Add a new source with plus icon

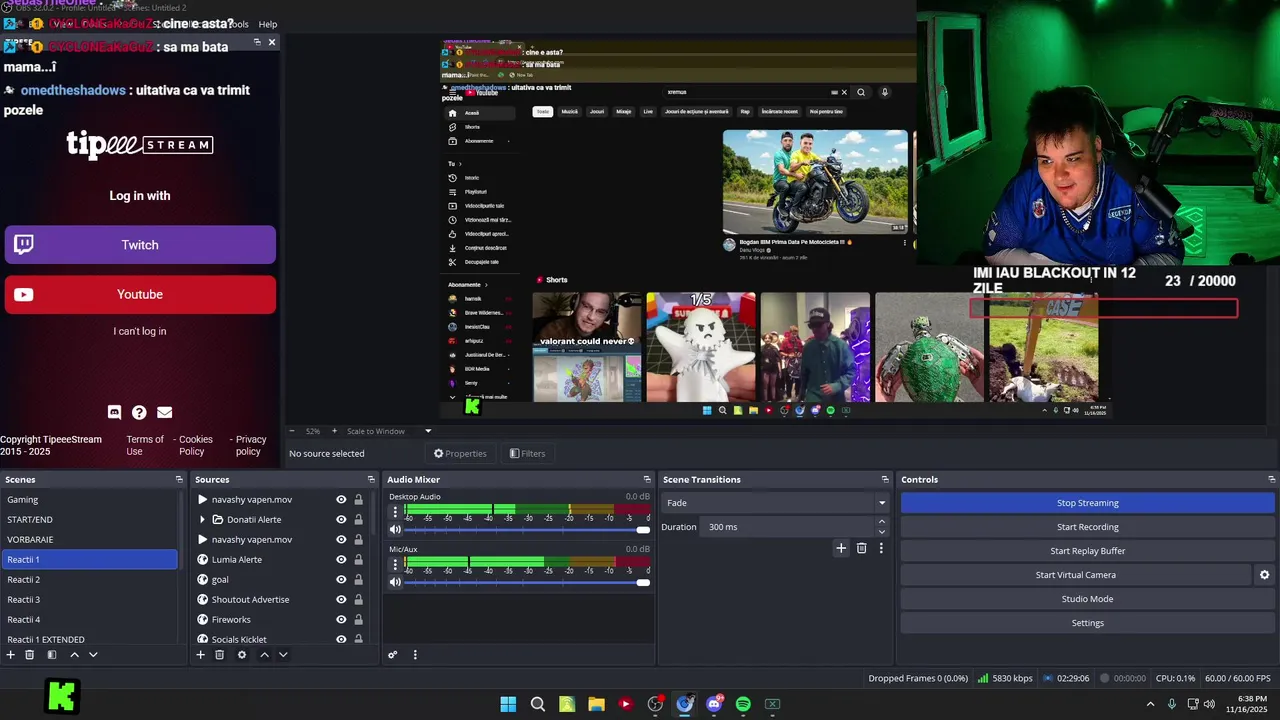click(200, 655)
